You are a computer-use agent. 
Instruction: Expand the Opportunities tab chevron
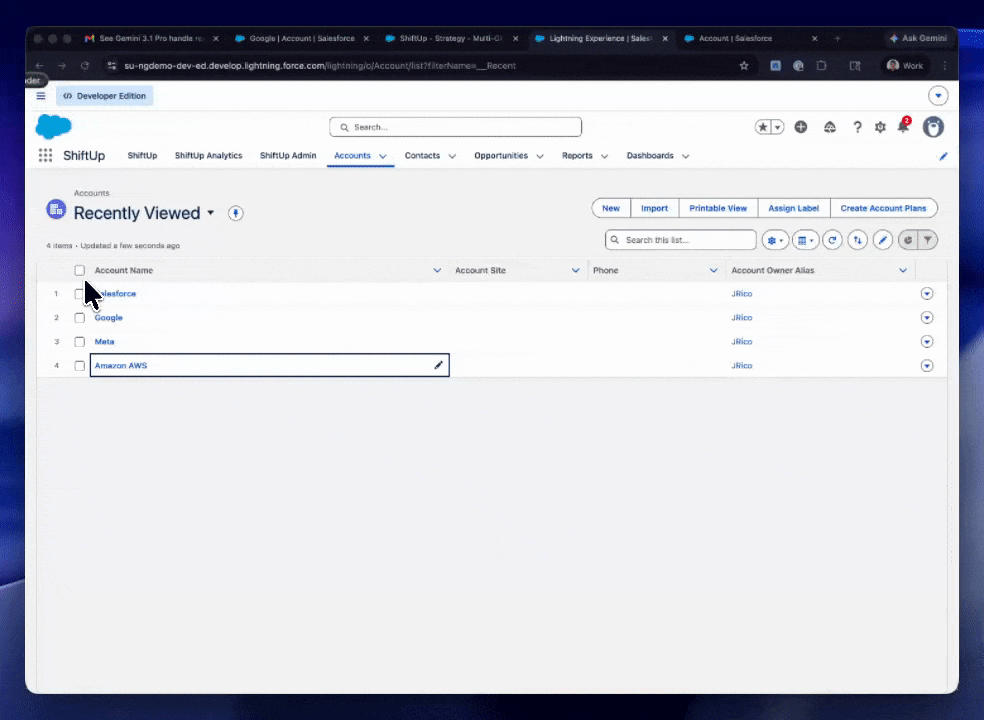[540, 156]
